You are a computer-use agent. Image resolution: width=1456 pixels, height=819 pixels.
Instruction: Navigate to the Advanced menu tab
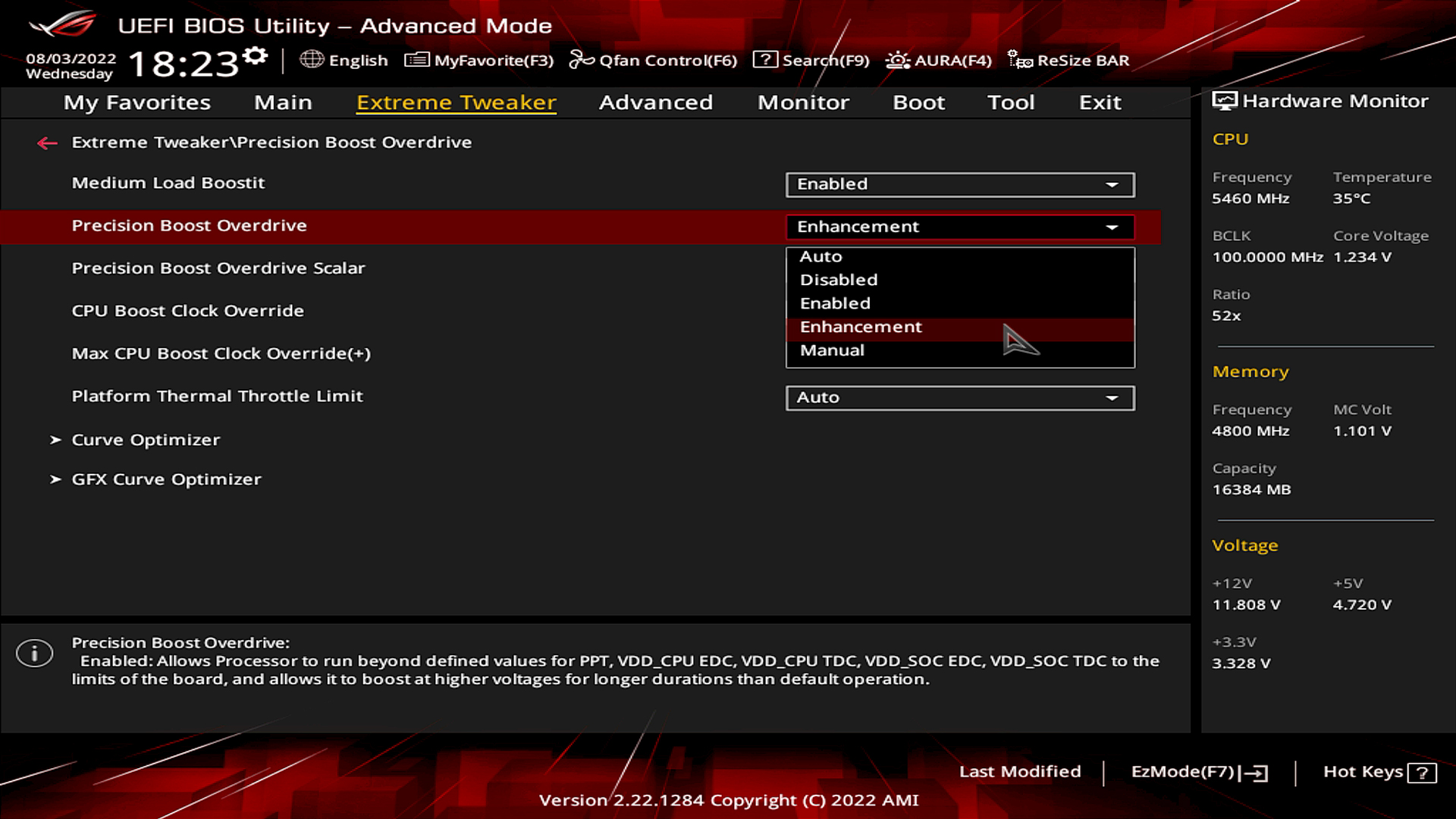pyautogui.click(x=655, y=102)
